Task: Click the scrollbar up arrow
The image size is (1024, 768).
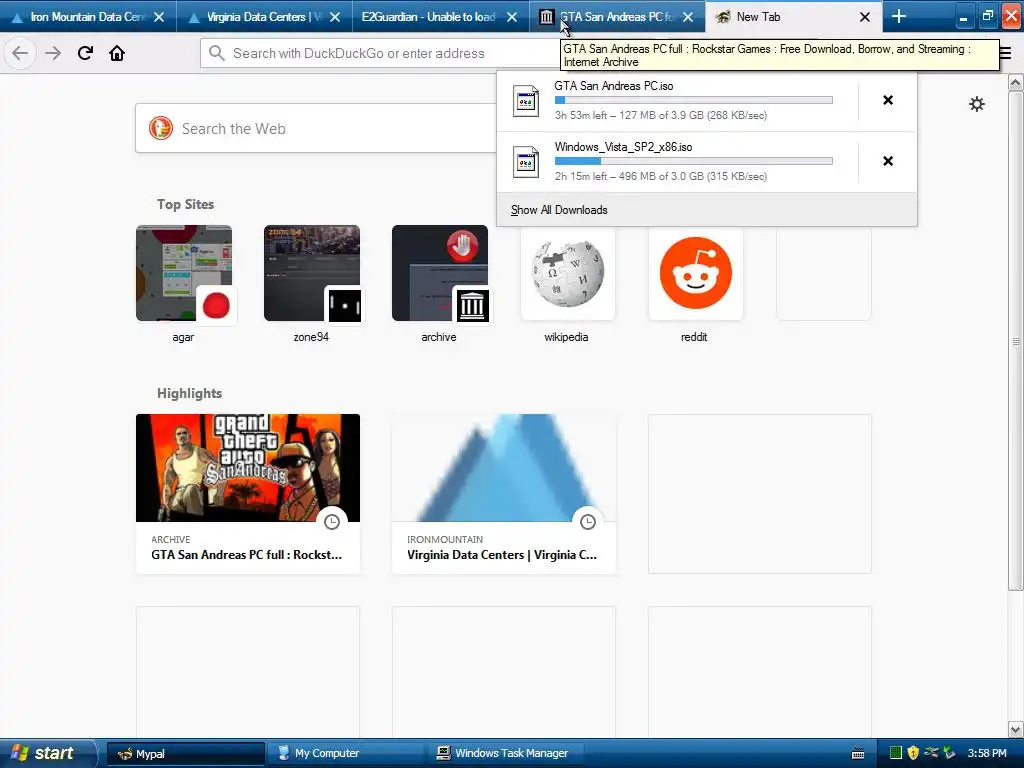Action: tap(1016, 82)
